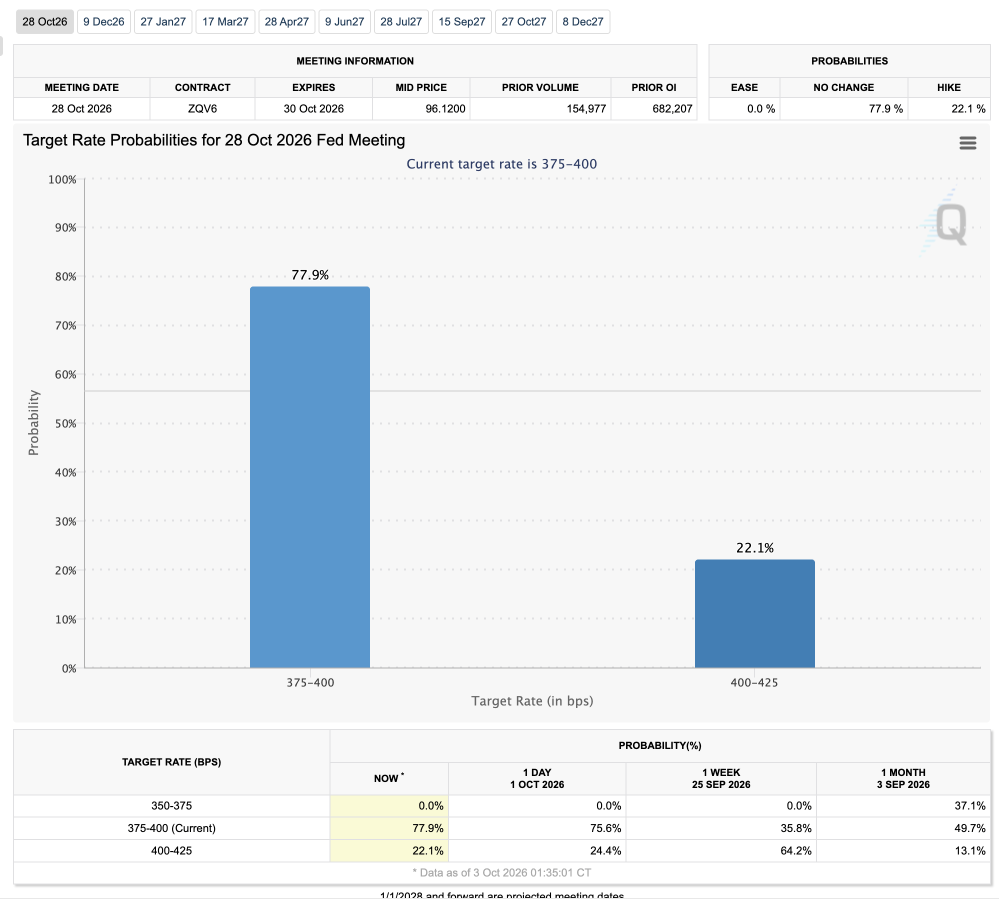The image size is (999, 899).
Task: Select the 28 Jul27 meeting tab
Action: point(401,22)
